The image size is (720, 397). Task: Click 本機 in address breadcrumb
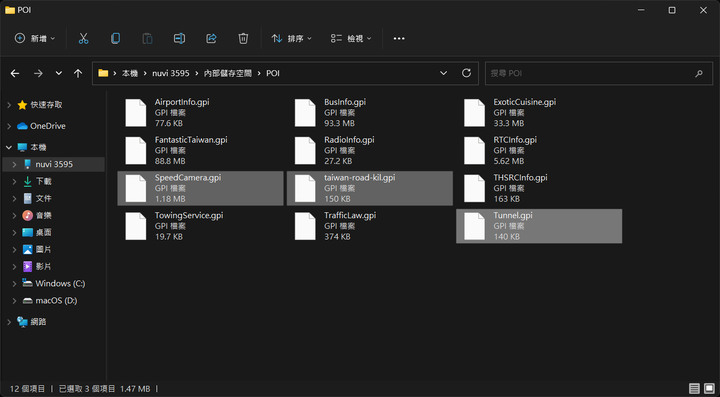click(130, 73)
